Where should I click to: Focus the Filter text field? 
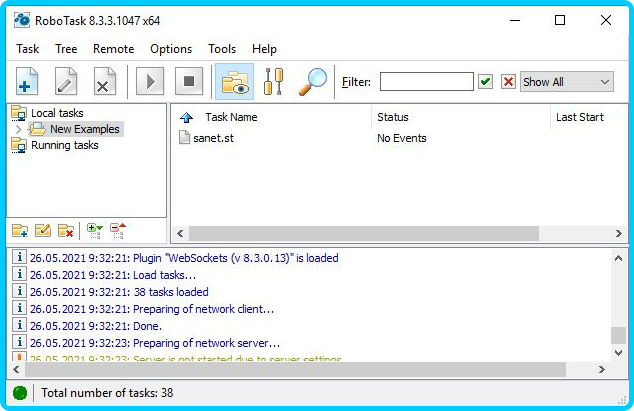[x=427, y=82]
